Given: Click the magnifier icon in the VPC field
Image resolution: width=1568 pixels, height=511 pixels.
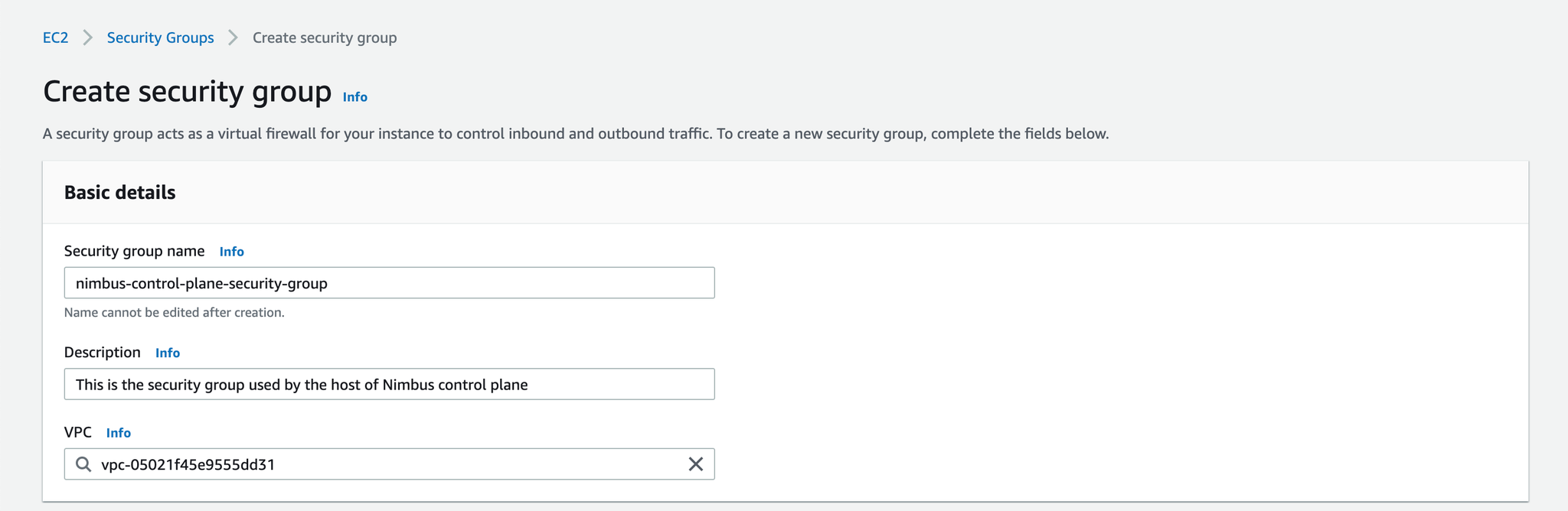Looking at the screenshot, I should (83, 464).
